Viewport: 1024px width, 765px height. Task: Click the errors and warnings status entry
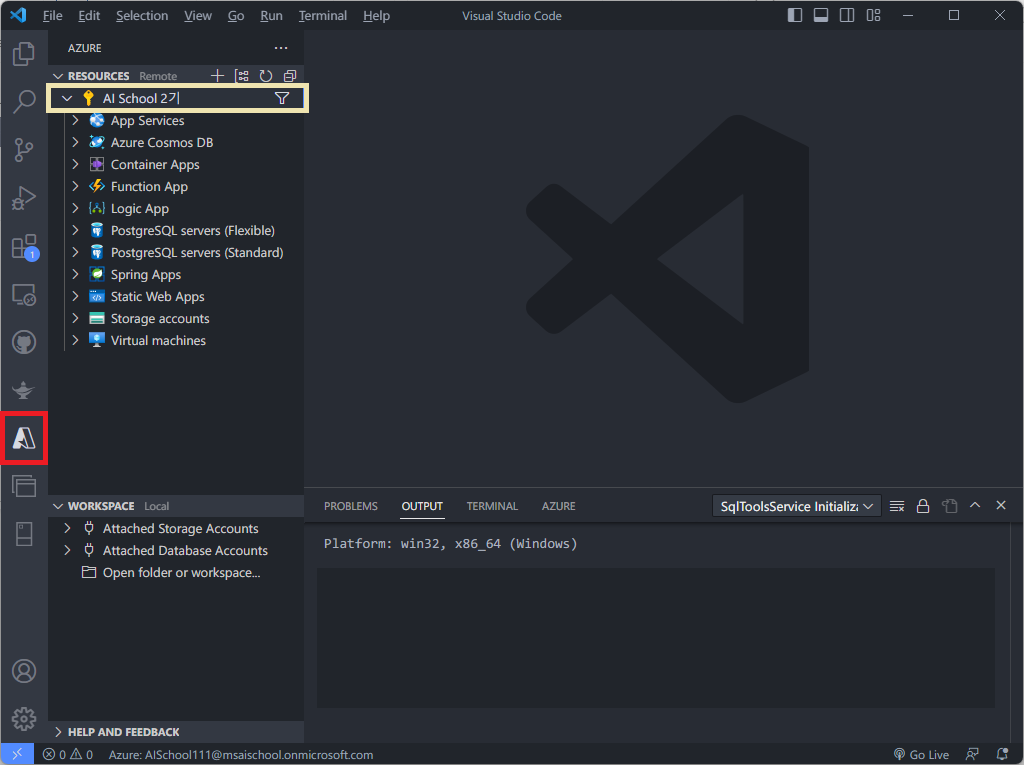coord(68,755)
